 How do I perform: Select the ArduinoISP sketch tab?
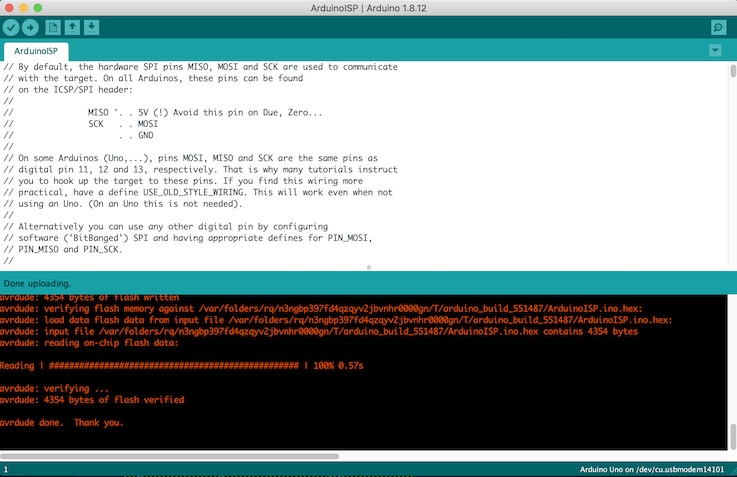coord(36,51)
